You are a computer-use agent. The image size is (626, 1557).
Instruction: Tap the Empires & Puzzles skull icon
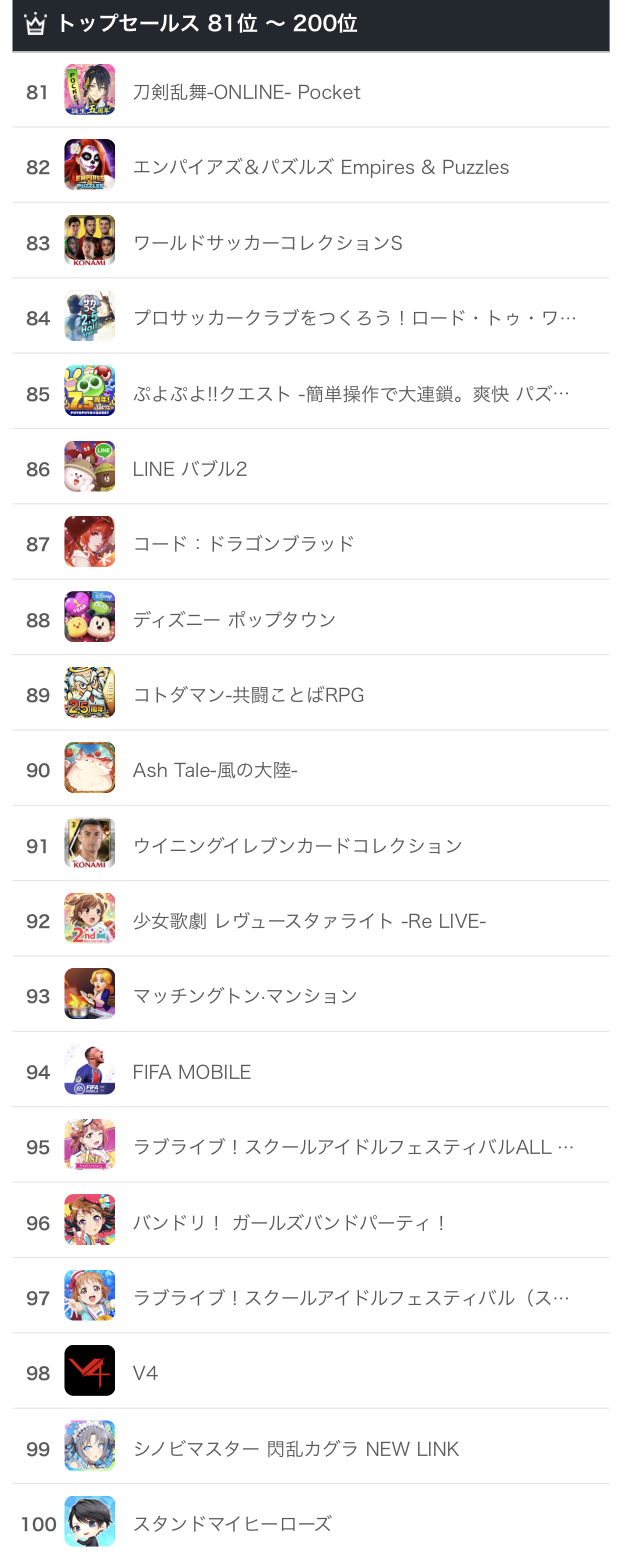coord(90,165)
